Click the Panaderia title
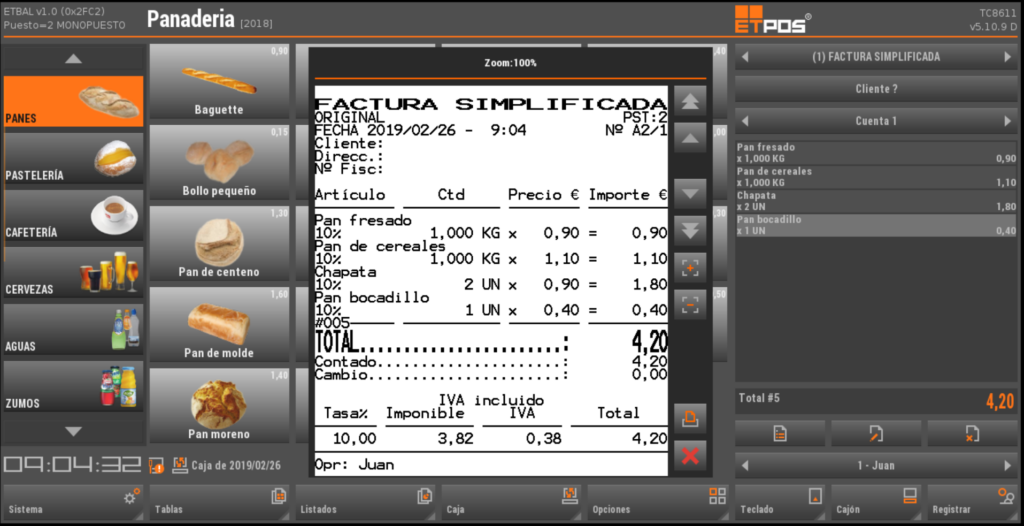The width and height of the screenshot is (1024, 526). pyautogui.click(x=191, y=19)
